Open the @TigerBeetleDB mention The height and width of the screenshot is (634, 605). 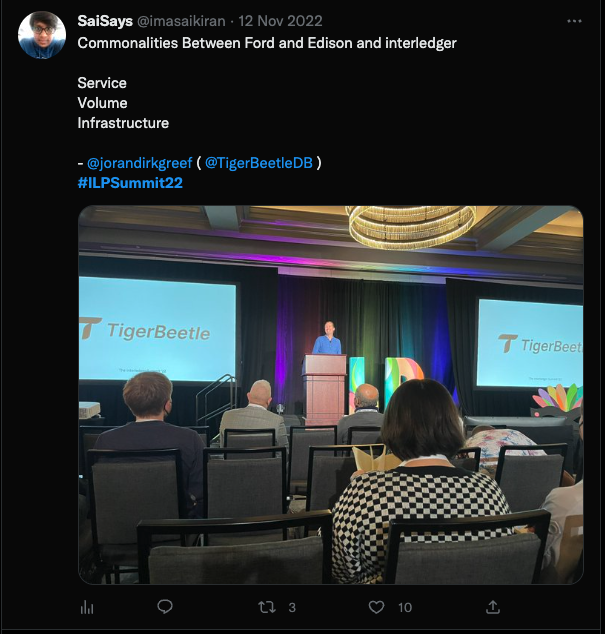(258, 163)
